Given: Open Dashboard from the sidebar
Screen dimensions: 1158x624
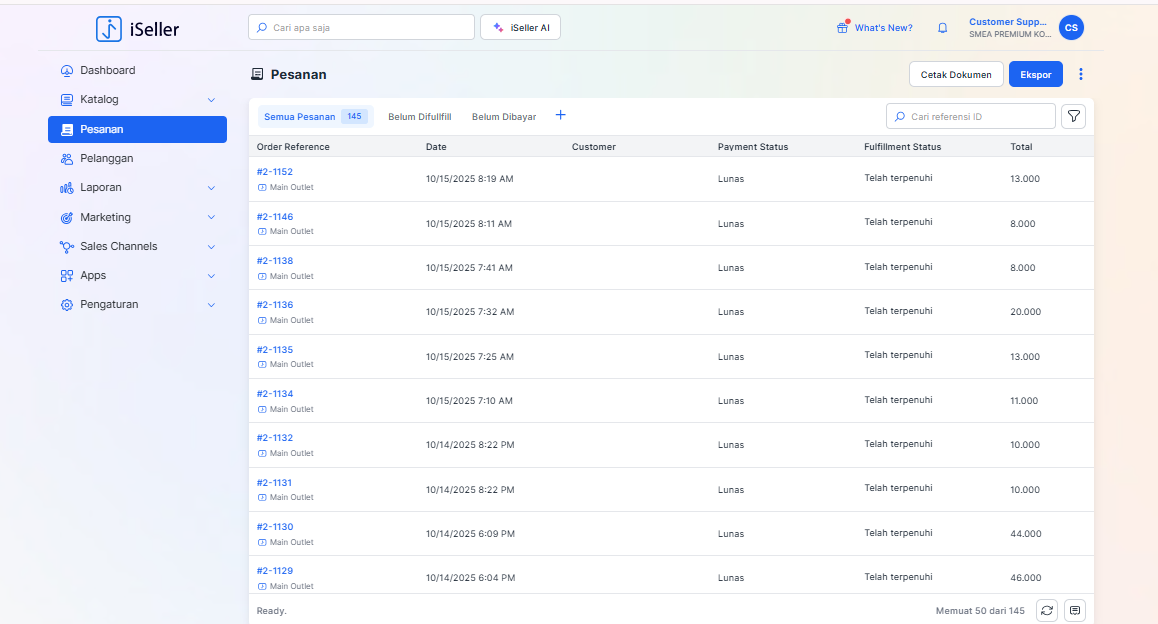Looking at the screenshot, I should pos(107,71).
